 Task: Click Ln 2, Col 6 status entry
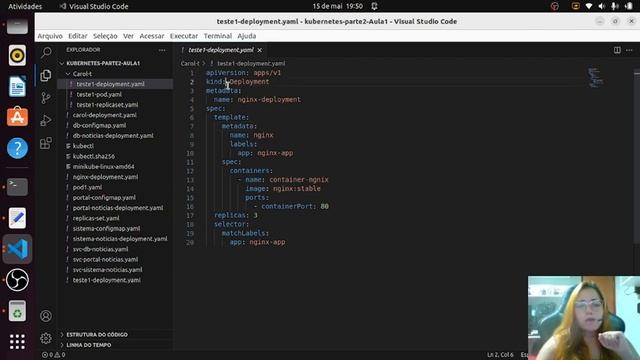click(500, 355)
